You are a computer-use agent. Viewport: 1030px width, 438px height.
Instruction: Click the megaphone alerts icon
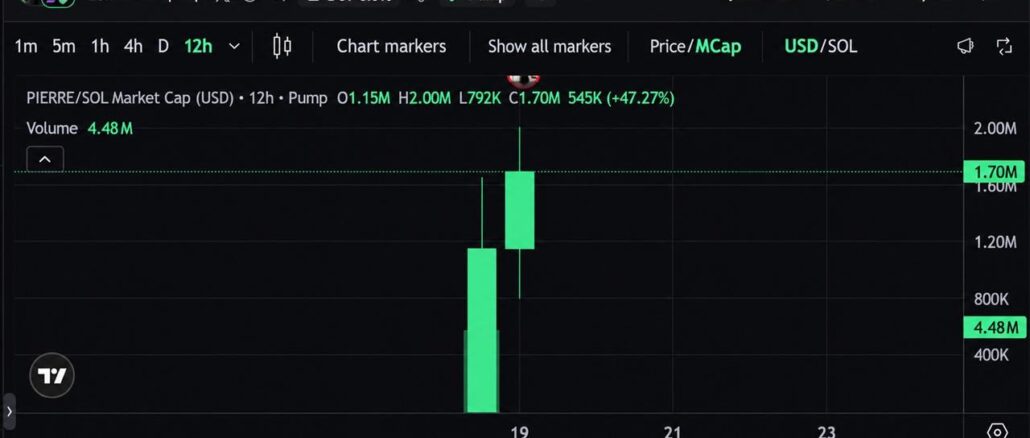(x=965, y=46)
